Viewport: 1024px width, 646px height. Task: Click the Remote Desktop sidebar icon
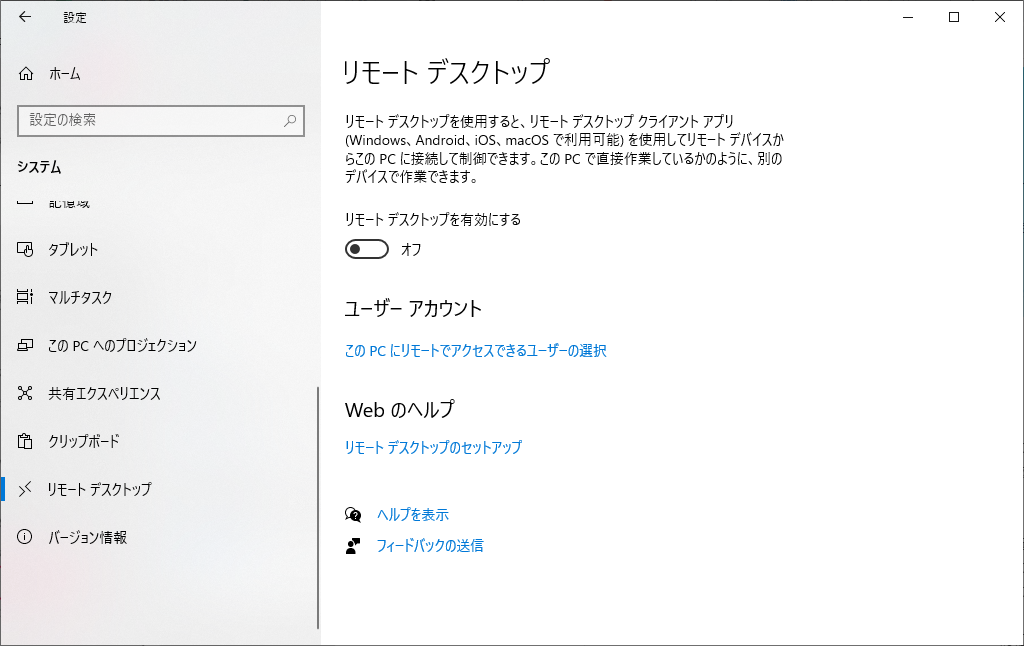pos(26,489)
